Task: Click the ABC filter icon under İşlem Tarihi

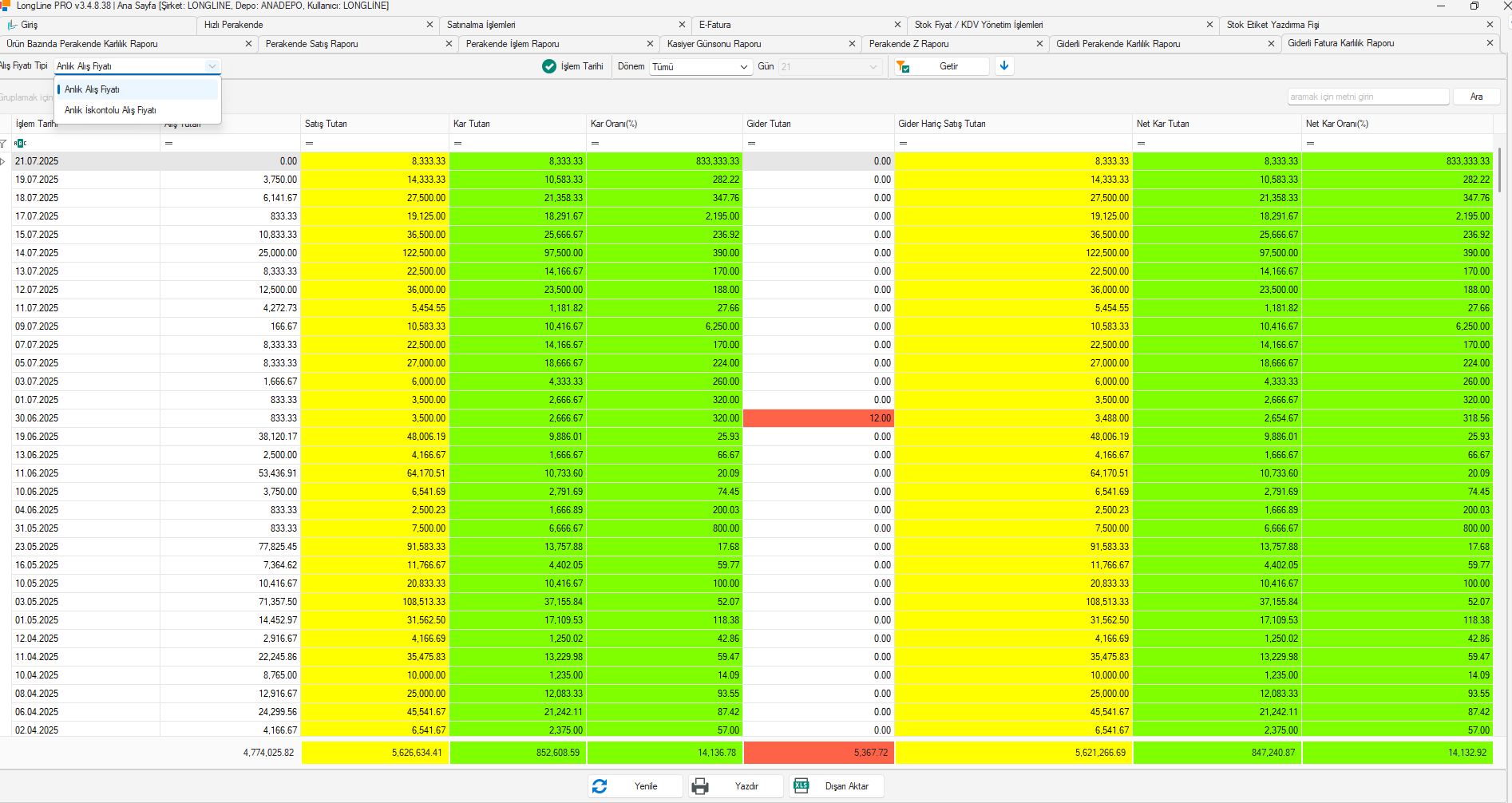Action: click(21, 144)
